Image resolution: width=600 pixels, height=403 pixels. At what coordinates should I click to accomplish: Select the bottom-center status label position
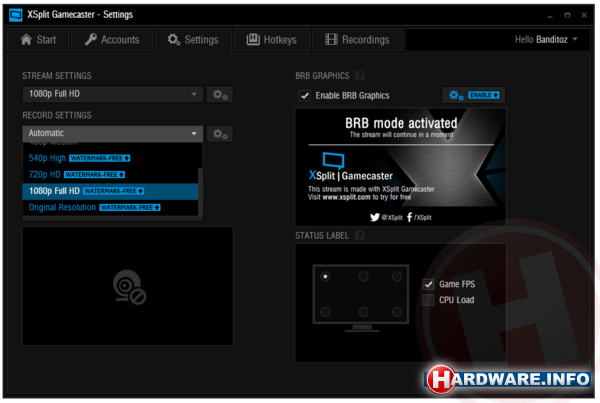363,312
